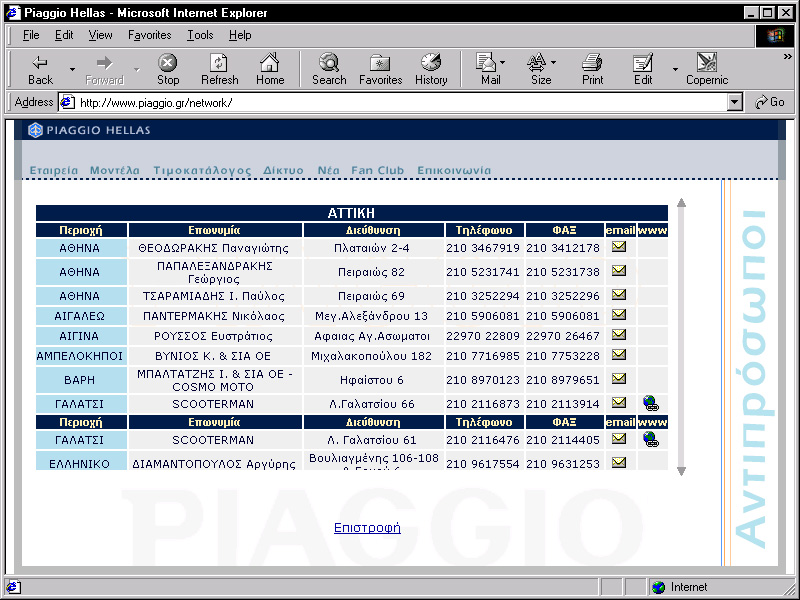Open the Τιμοκατάλογος navigation link

point(202,170)
